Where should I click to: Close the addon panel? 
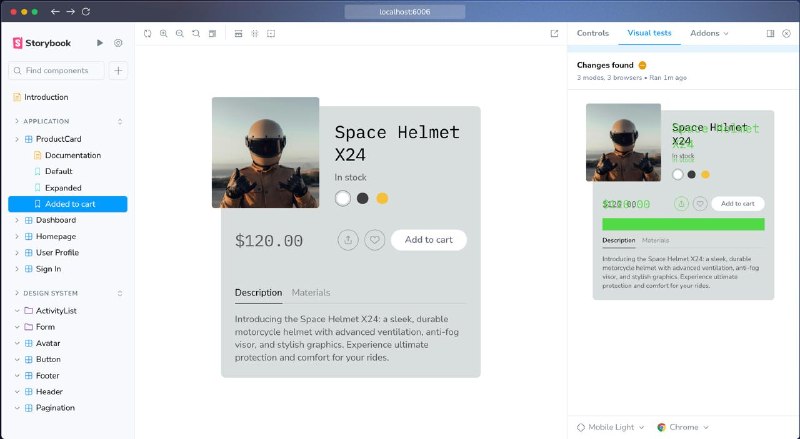786,33
